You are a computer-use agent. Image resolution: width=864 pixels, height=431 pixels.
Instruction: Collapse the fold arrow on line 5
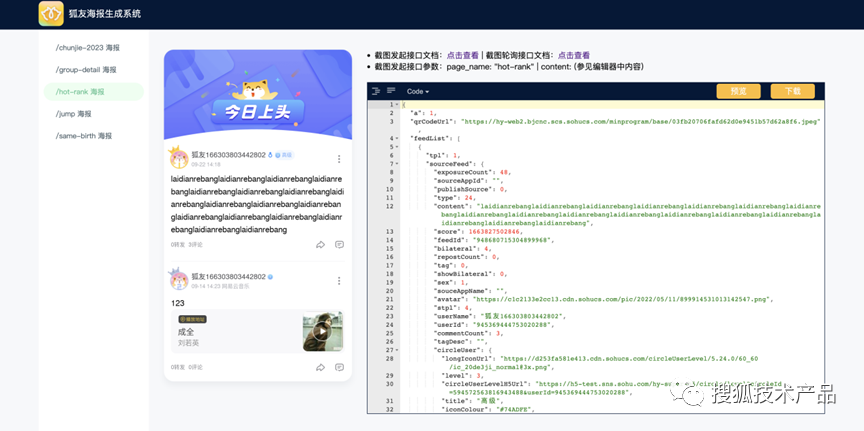click(x=397, y=147)
